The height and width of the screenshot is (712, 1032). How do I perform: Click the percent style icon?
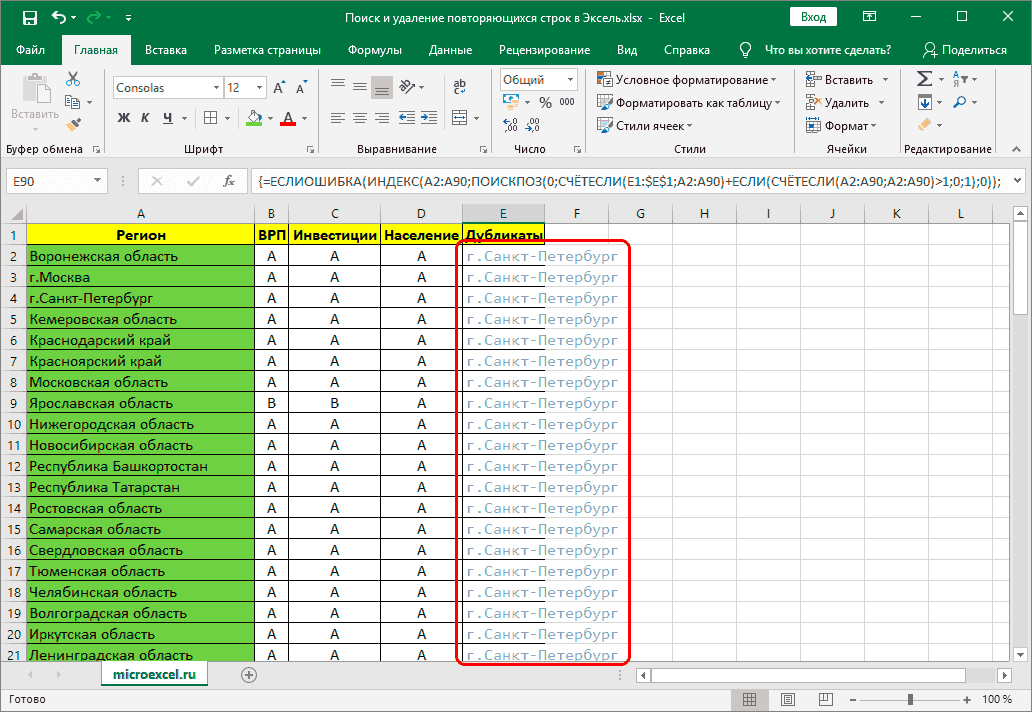[546, 102]
